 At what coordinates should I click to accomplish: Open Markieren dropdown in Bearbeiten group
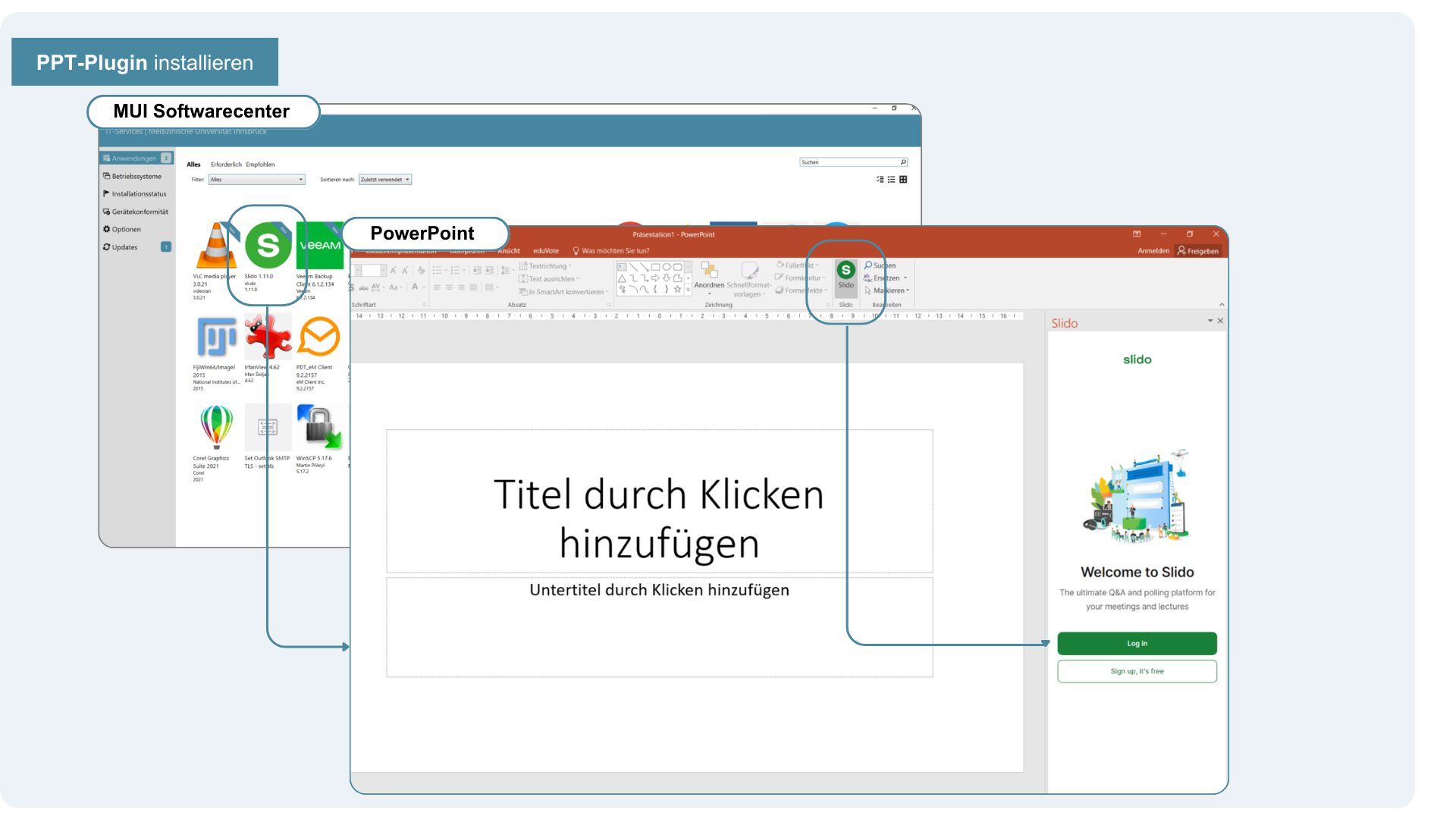[x=887, y=290]
